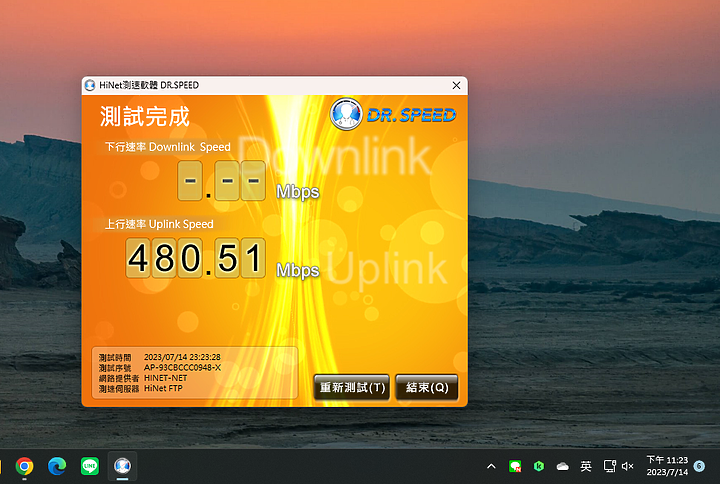Select DR.SPEED app icon in taskbar
The height and width of the screenshot is (484, 720).
(x=122, y=467)
